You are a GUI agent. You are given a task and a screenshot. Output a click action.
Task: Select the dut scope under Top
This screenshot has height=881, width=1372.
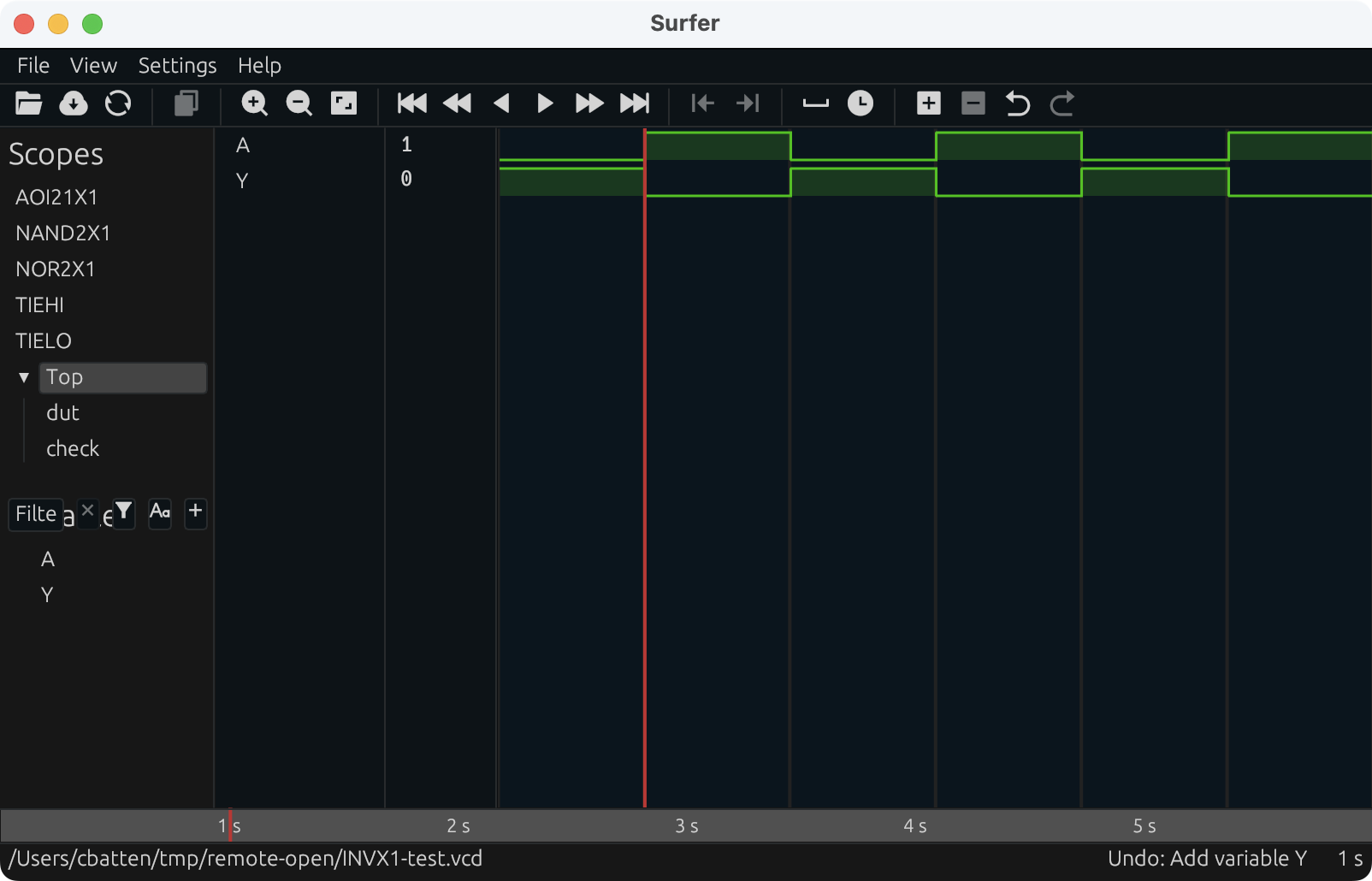(x=62, y=413)
